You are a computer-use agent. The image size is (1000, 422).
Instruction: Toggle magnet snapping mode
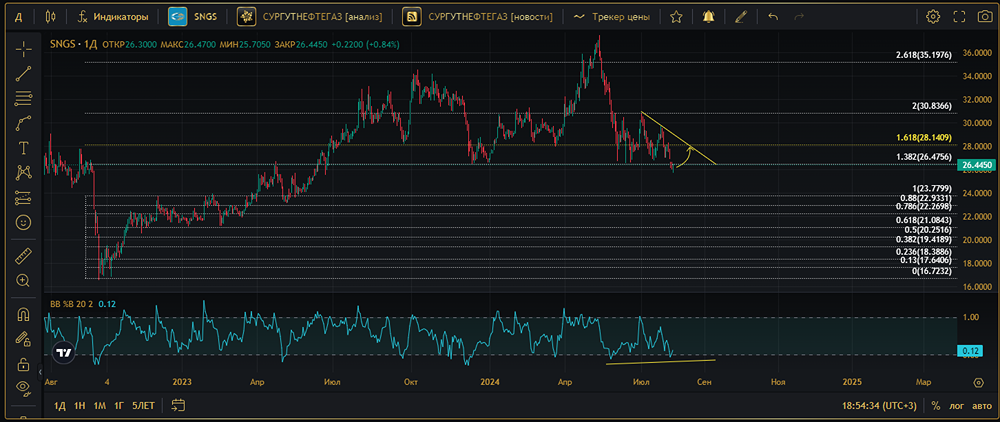pyautogui.click(x=24, y=314)
